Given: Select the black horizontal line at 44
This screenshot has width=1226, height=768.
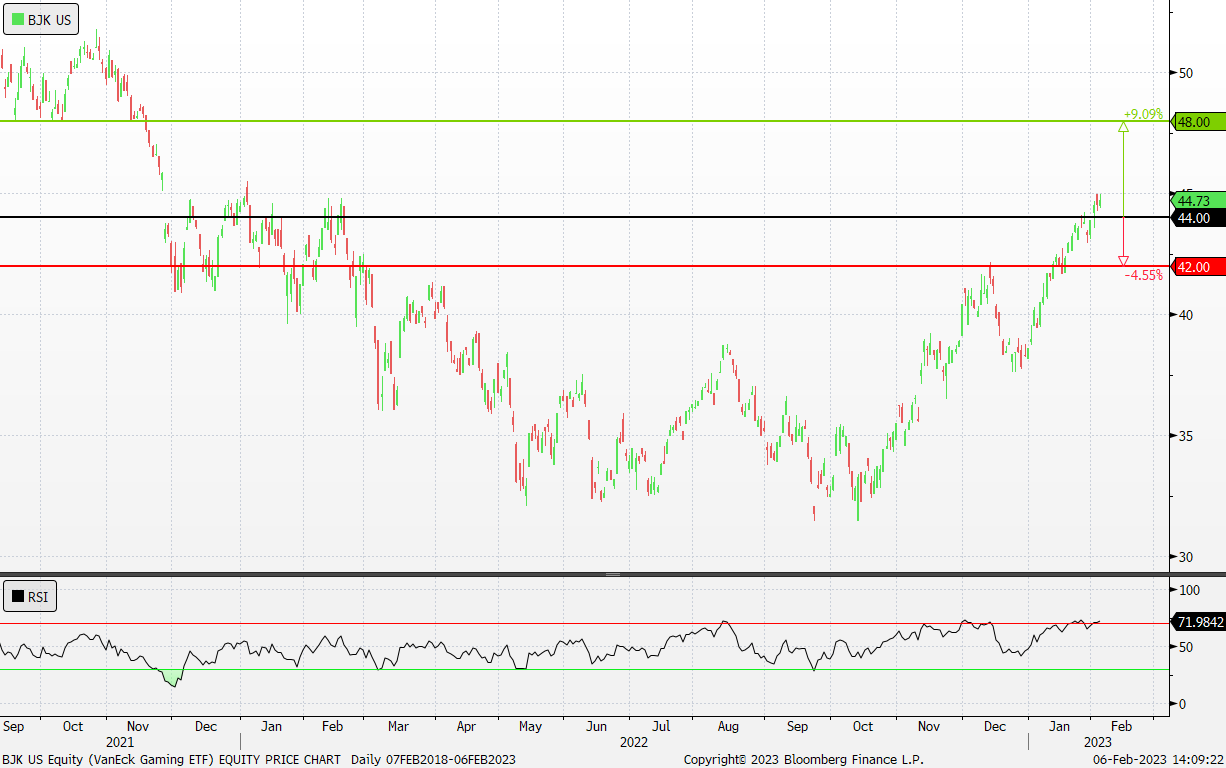Looking at the screenshot, I should click(x=584, y=217).
